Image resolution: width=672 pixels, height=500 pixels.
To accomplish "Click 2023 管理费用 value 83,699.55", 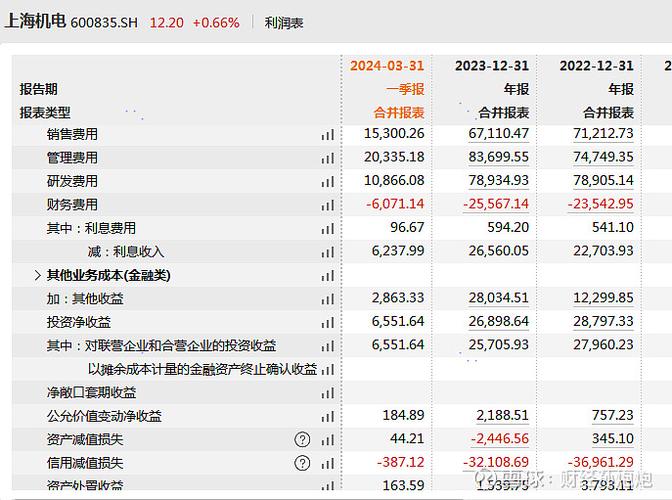I will point(498,157).
